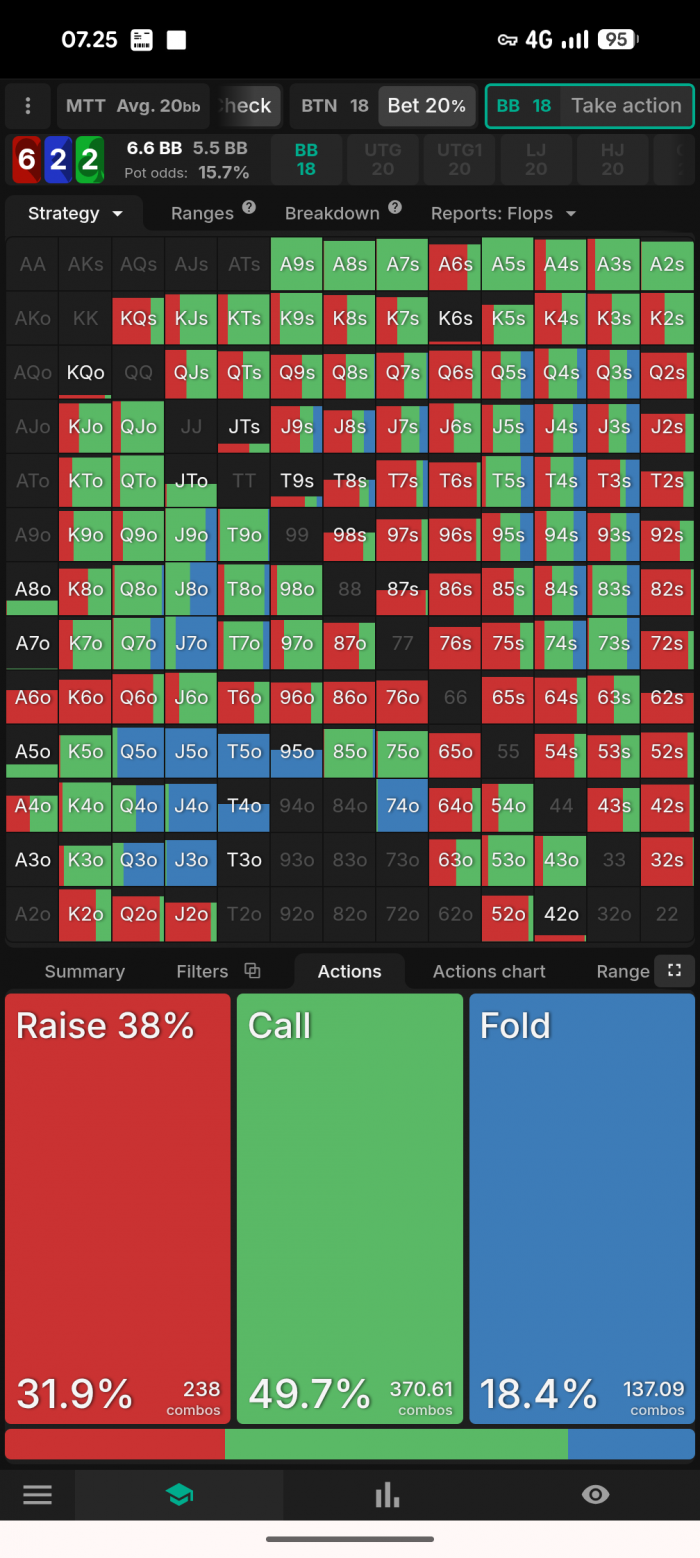Select the green Call action panel
Image resolution: width=700 pixels, height=1558 pixels.
point(350,1208)
